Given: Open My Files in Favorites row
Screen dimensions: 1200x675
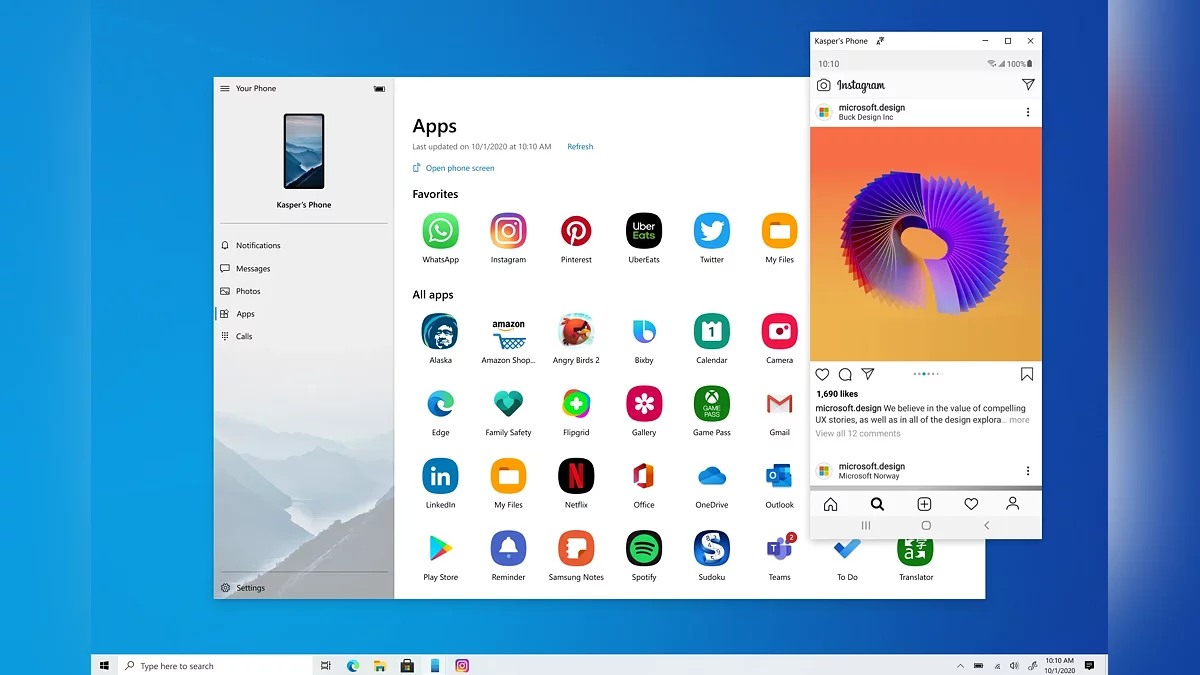Looking at the screenshot, I should (780, 230).
